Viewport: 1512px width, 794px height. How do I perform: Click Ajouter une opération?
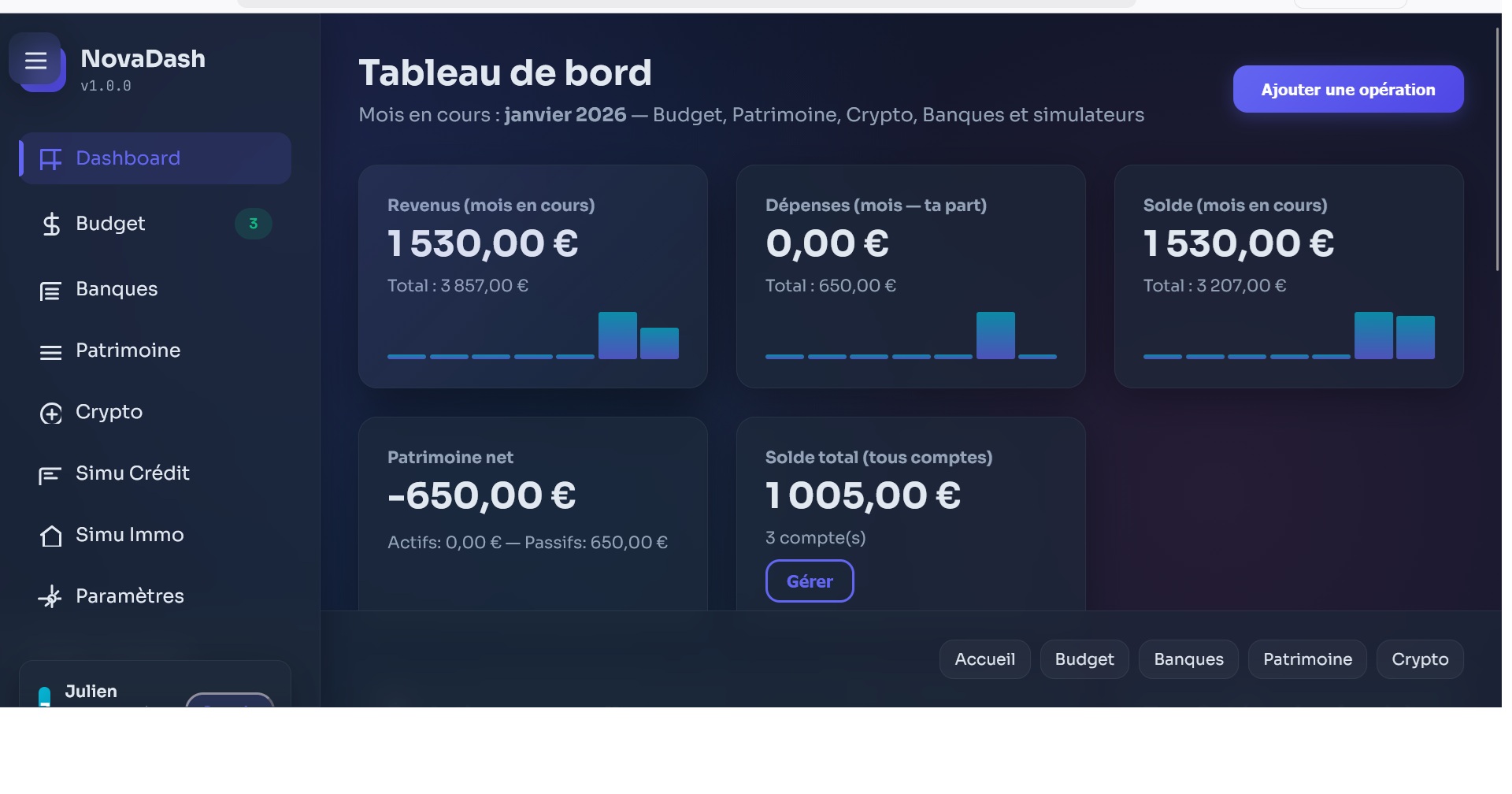coord(1347,89)
